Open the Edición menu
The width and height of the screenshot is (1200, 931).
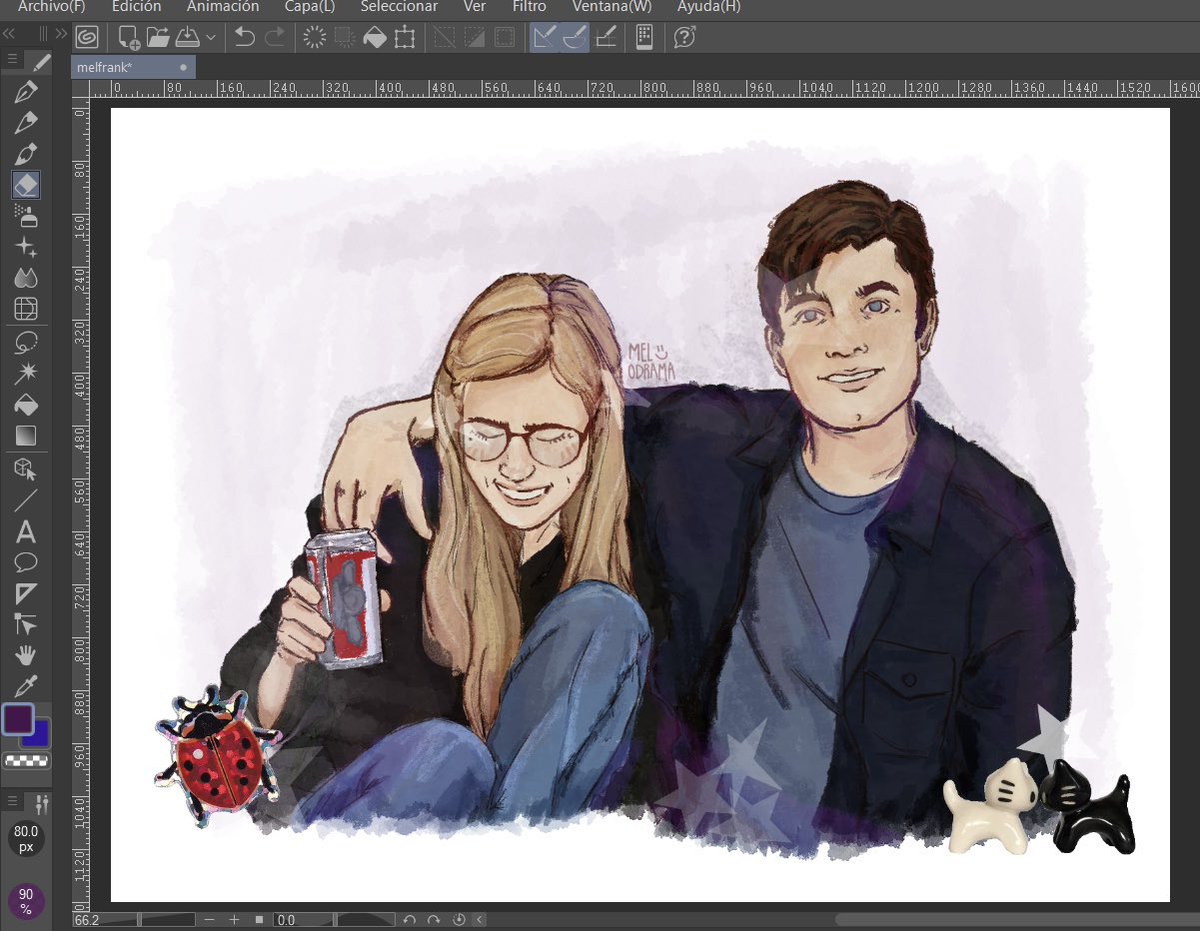tap(136, 7)
